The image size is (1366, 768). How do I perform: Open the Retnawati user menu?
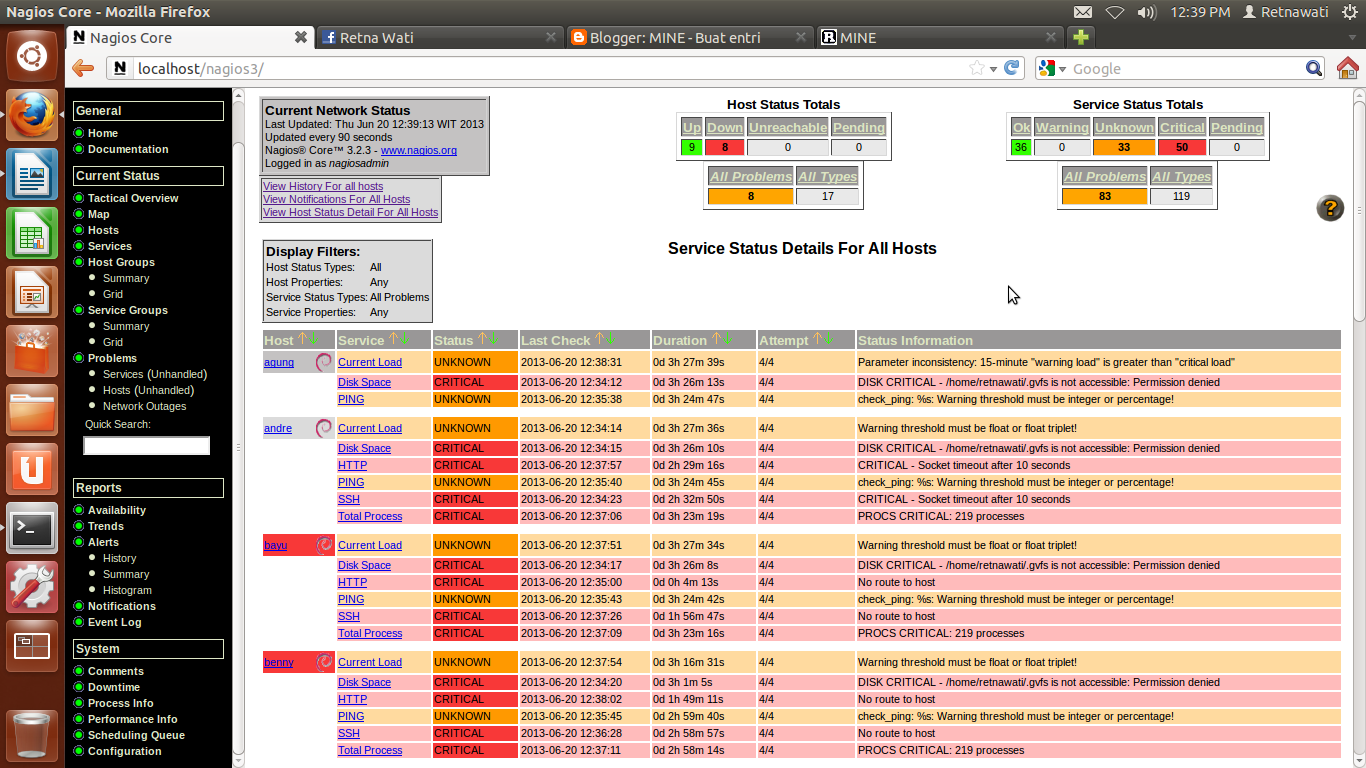1284,12
